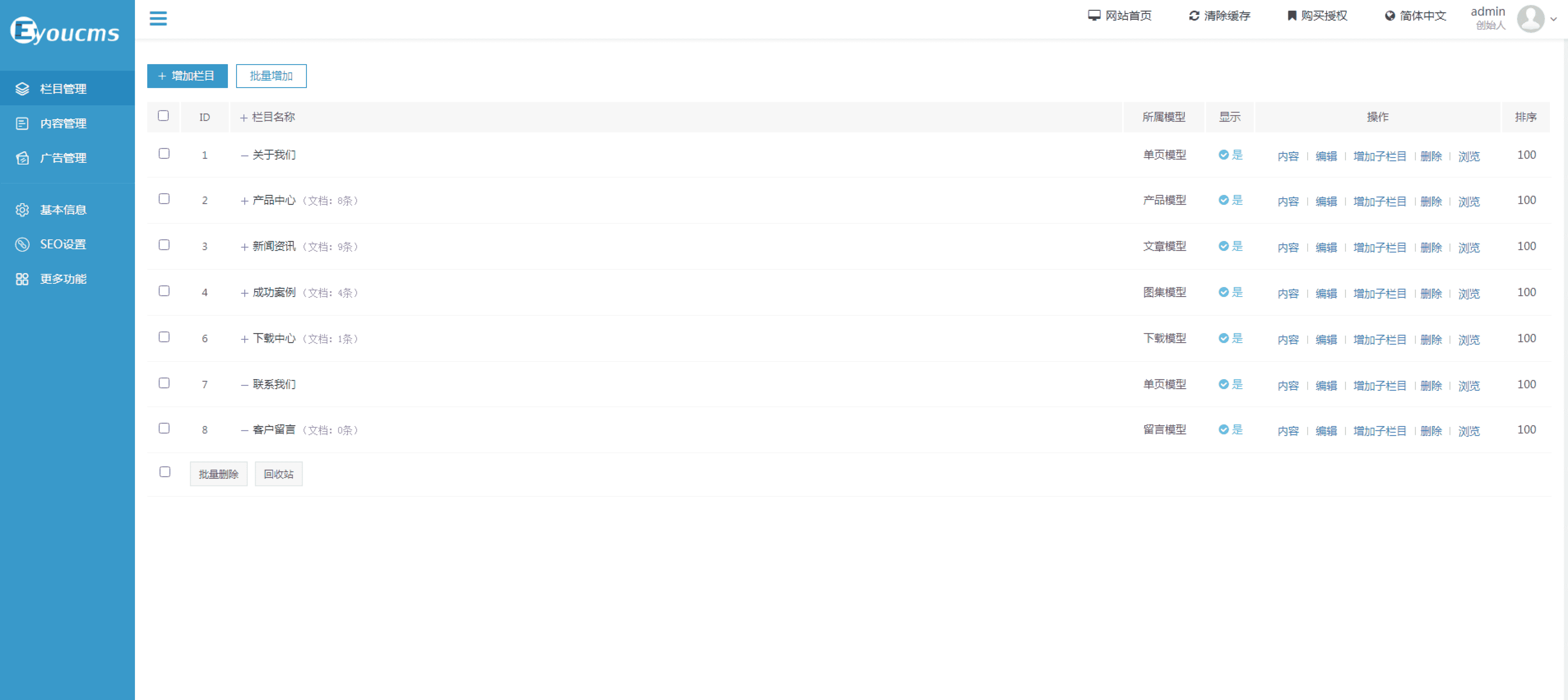Click the 更多功能 grid icon

(x=23, y=279)
